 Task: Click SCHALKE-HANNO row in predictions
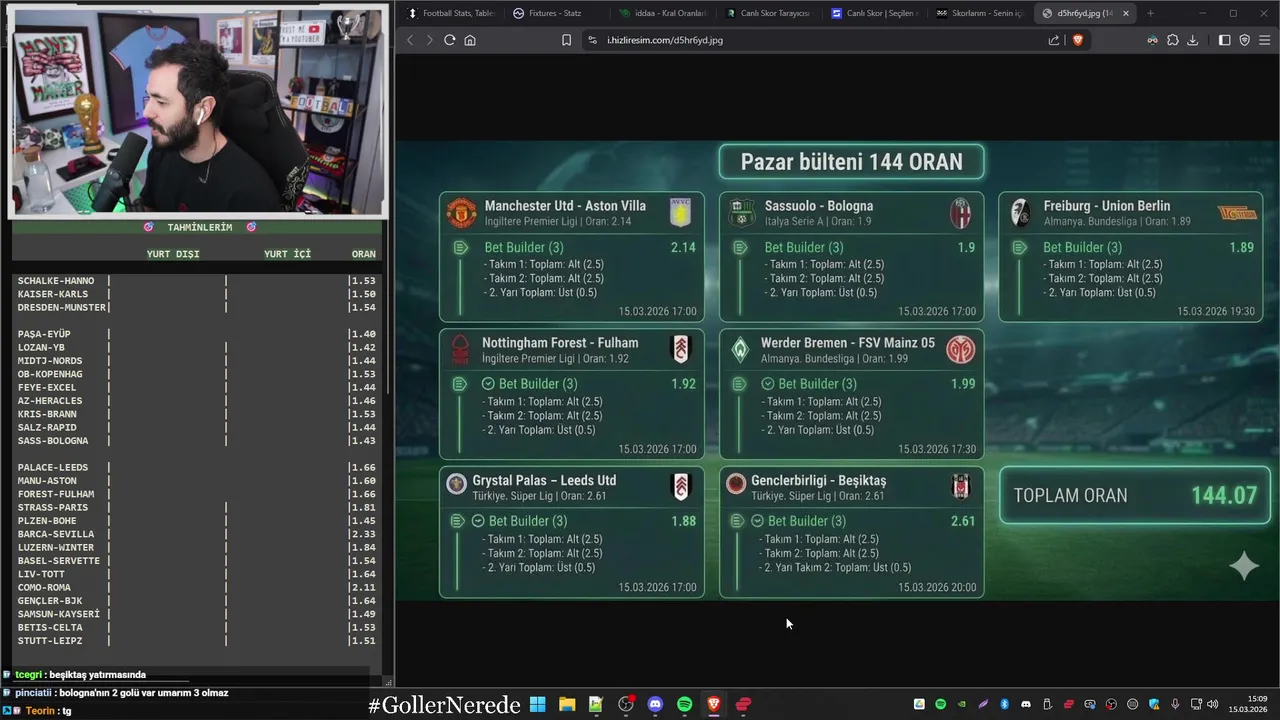197,281
